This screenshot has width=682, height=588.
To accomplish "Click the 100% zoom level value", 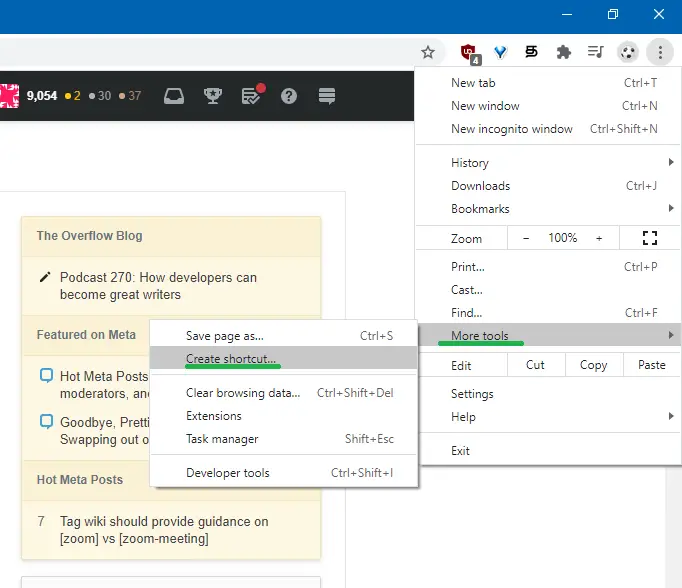I will pyautogui.click(x=562, y=238).
